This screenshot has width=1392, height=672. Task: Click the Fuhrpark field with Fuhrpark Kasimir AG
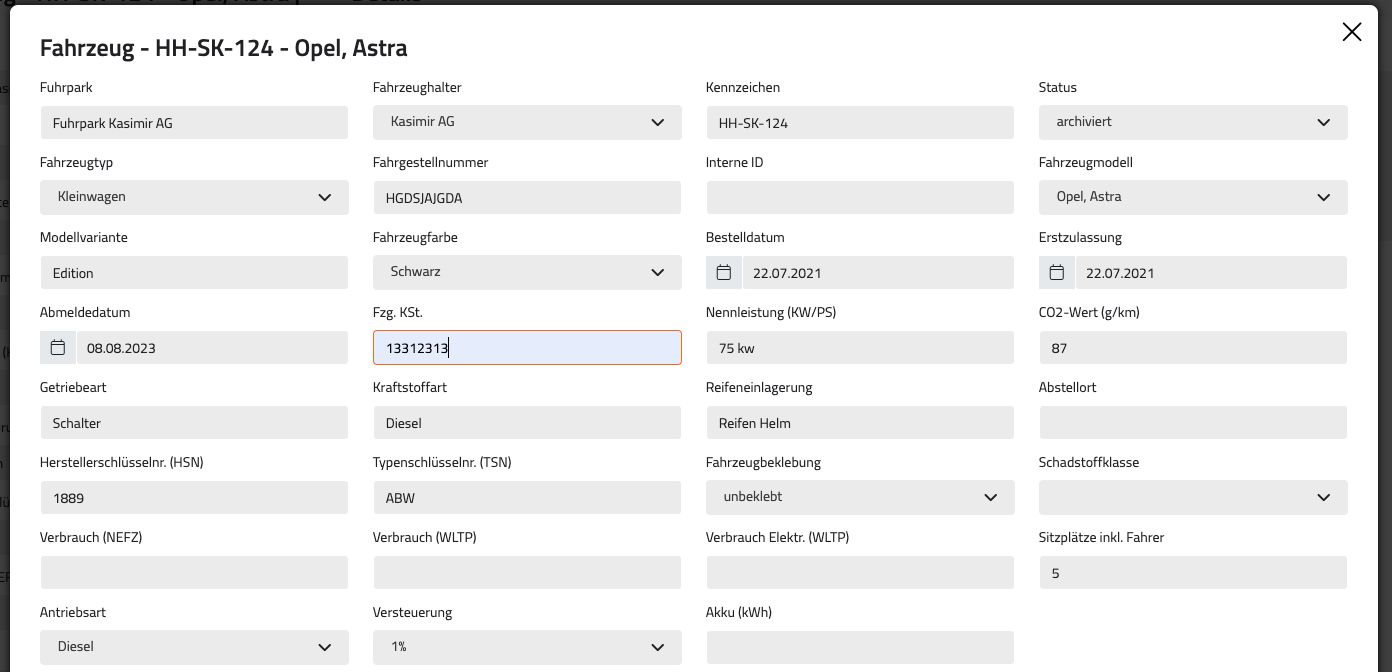[x=195, y=123]
